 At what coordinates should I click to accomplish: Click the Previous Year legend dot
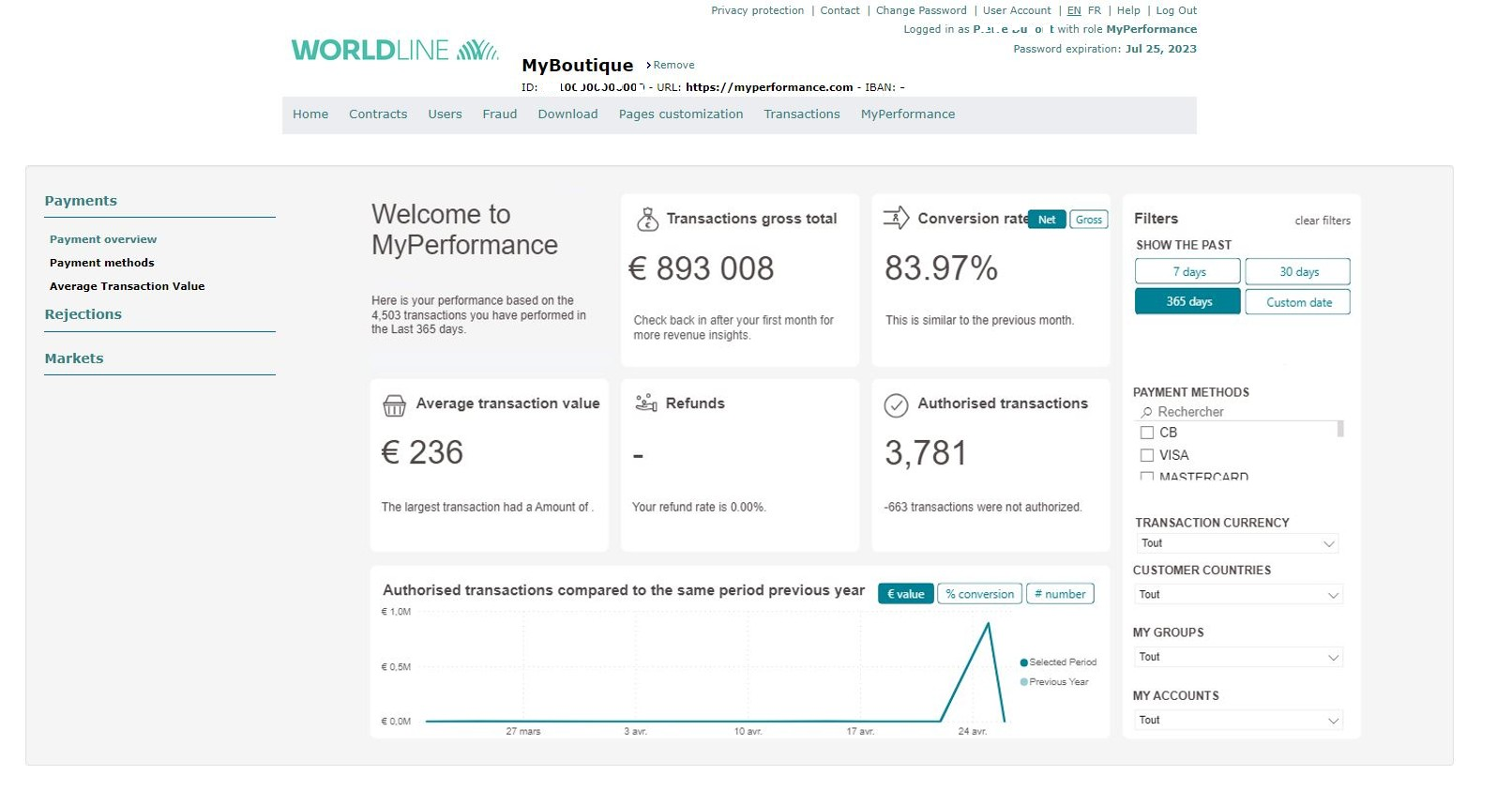[1024, 682]
